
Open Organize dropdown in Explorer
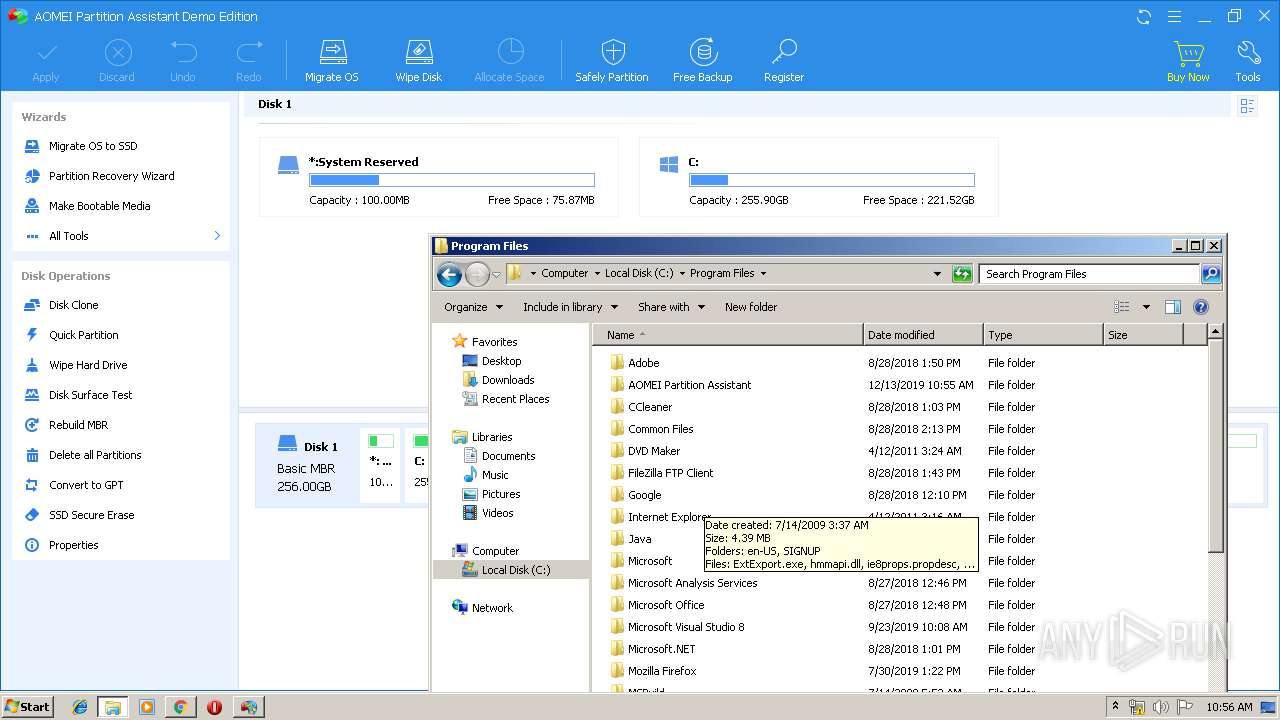[474, 307]
